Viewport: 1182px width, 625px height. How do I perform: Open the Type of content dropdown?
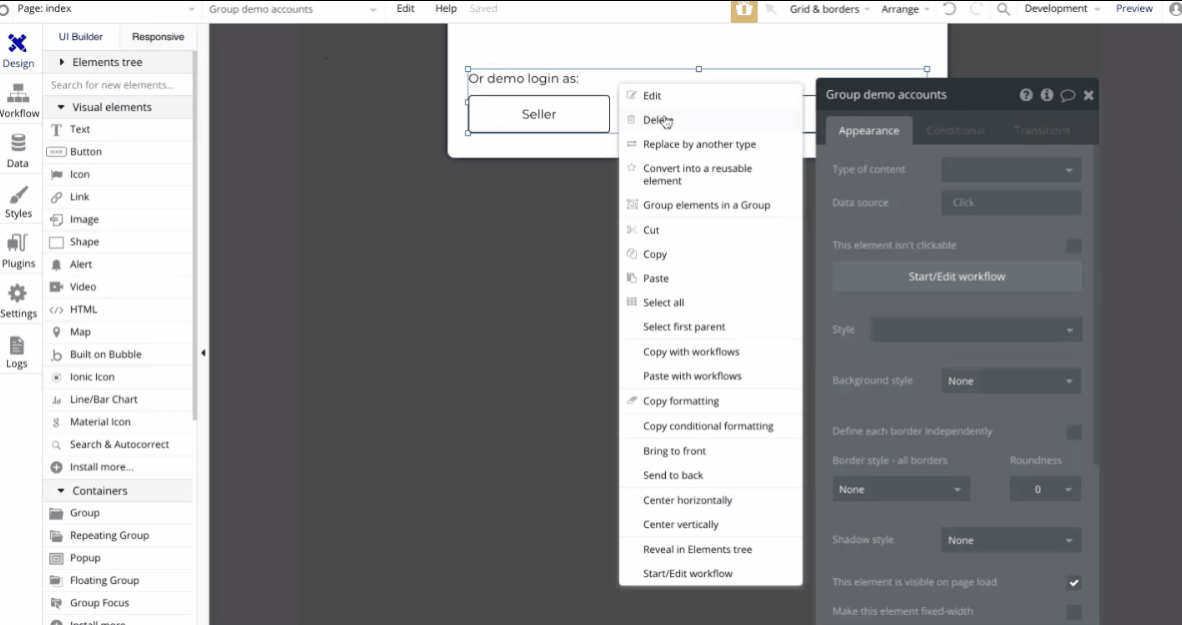pos(1011,170)
